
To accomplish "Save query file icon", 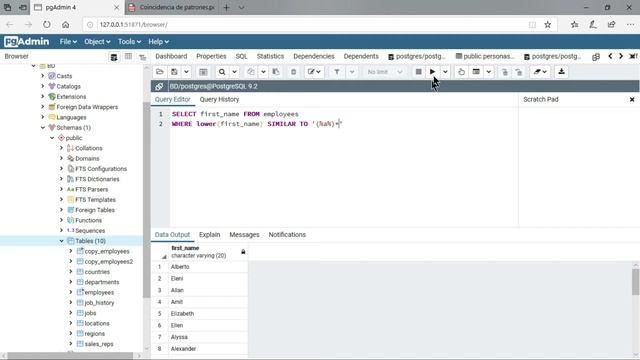I will 174,72.
